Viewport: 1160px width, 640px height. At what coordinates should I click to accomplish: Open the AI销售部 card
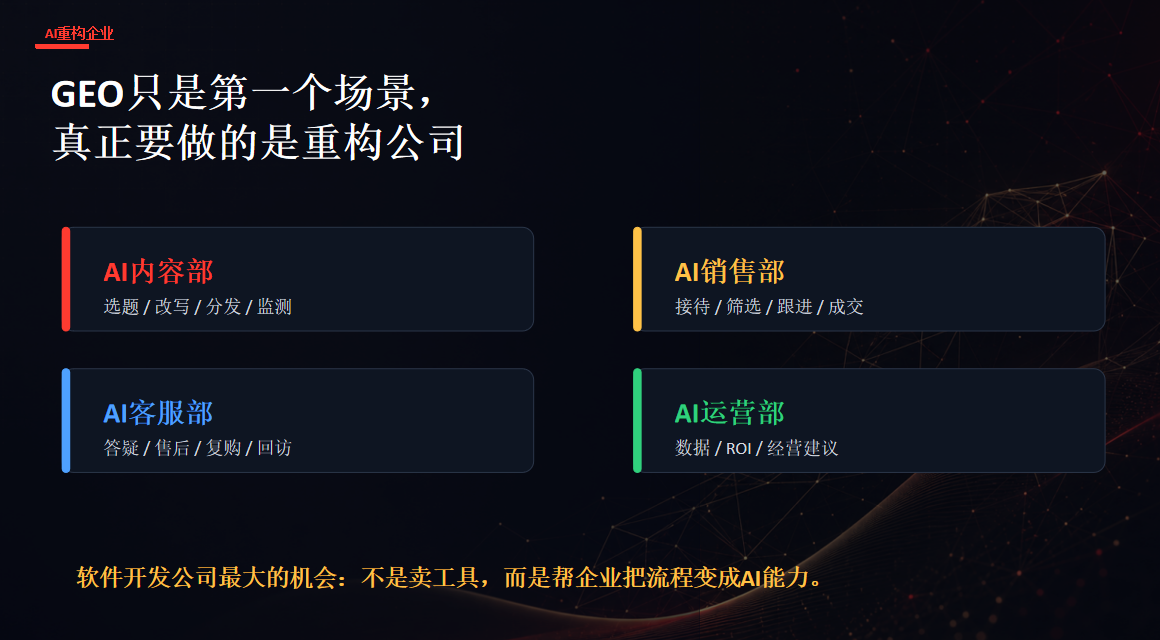869,279
